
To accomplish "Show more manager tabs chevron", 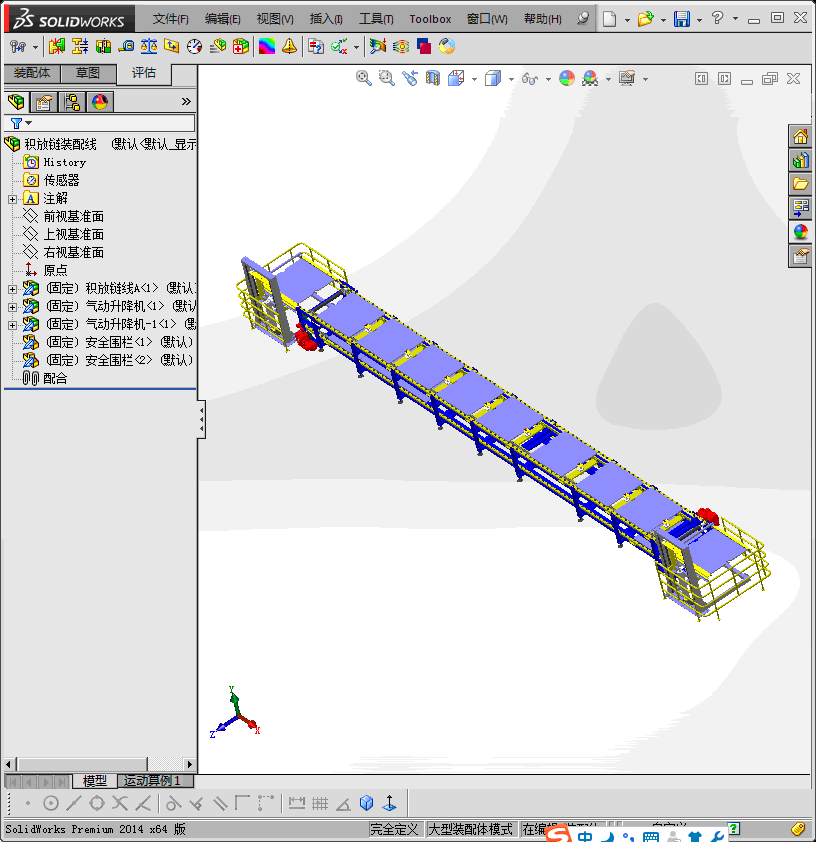I will coord(186,101).
